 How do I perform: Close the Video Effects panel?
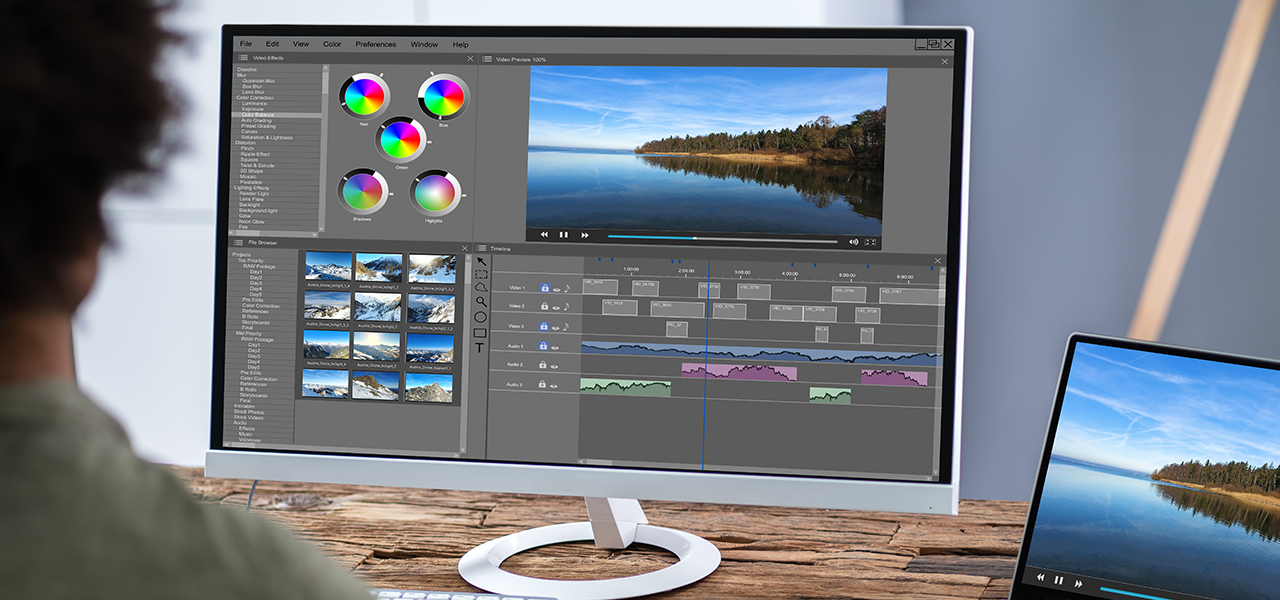470,59
